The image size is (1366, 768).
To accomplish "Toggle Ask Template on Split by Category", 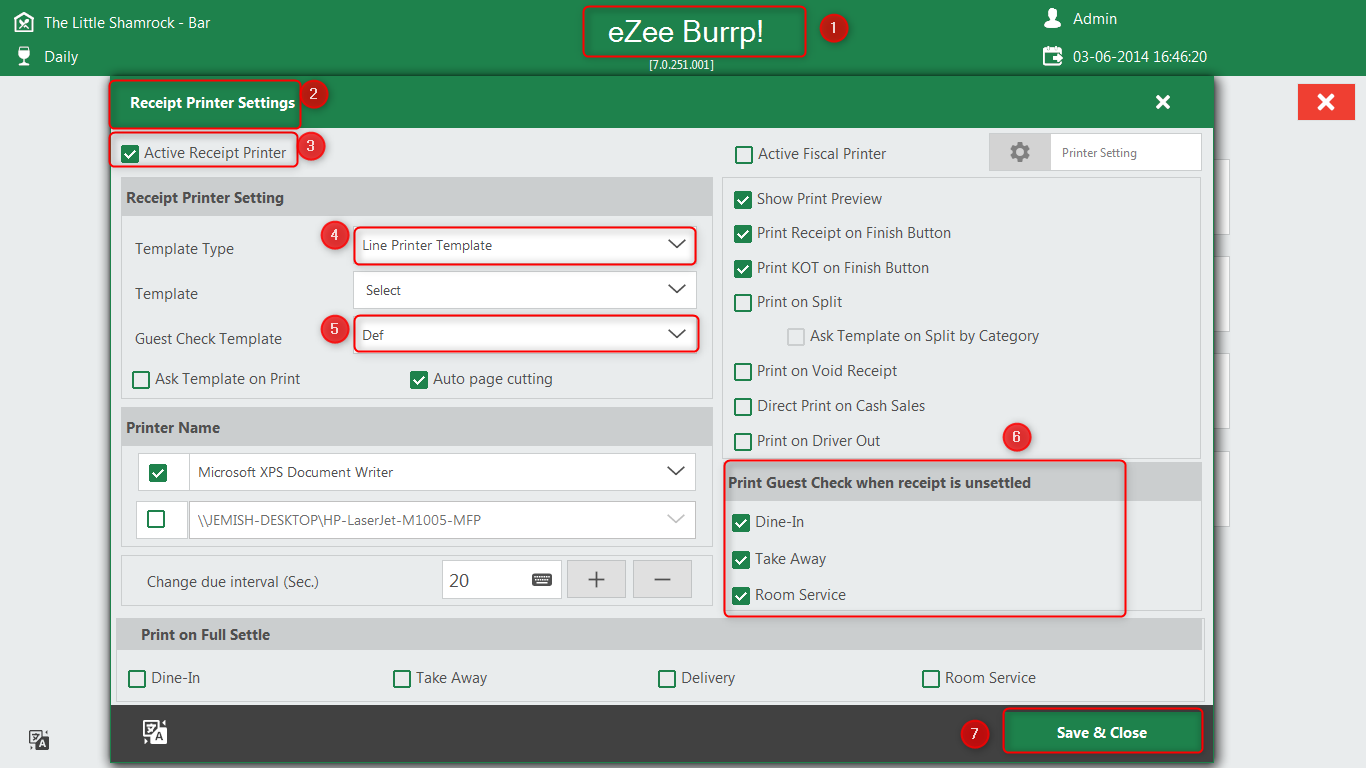I will [796, 337].
